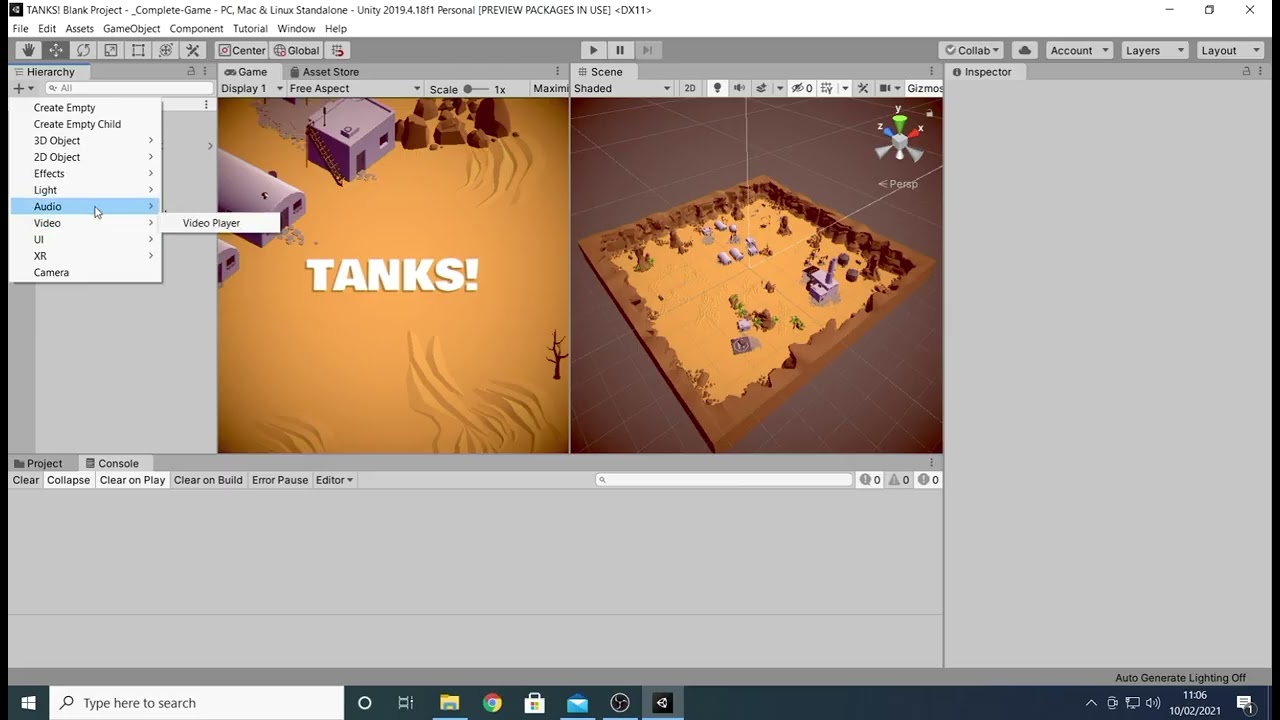The width and height of the screenshot is (1280, 720).
Task: Open the Account dropdown
Action: pyautogui.click(x=1079, y=50)
